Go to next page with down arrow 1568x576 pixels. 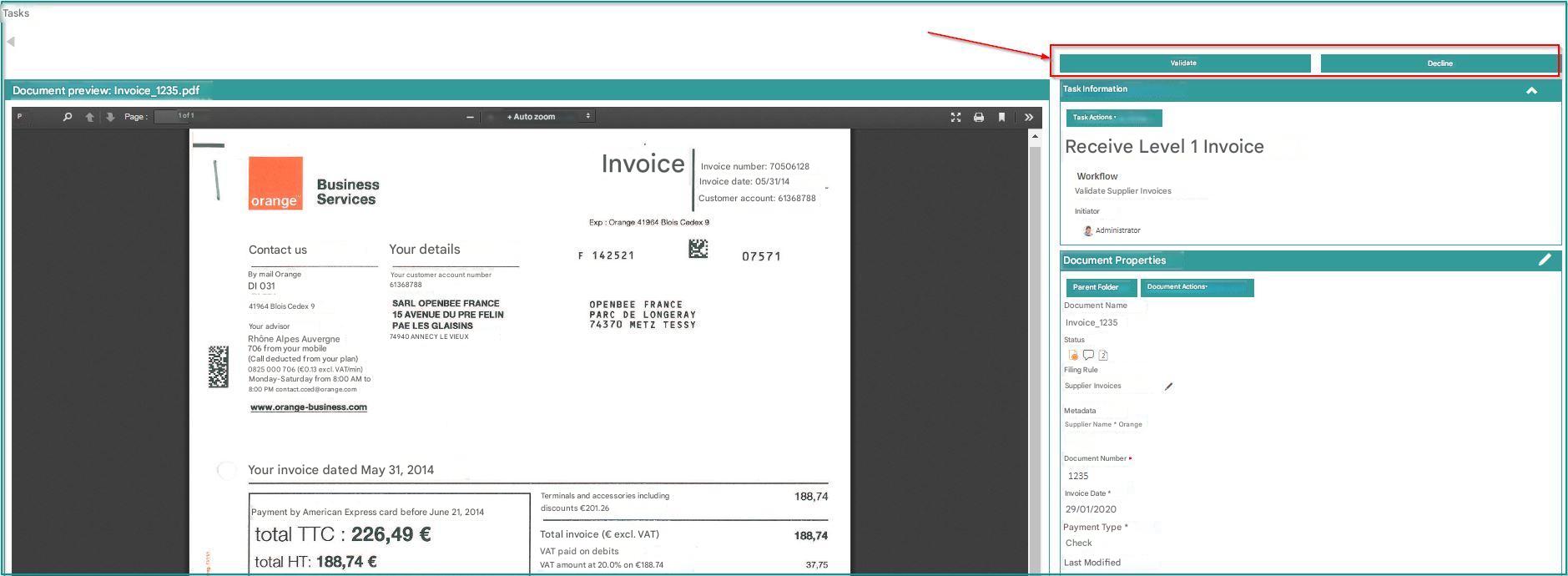click(110, 117)
